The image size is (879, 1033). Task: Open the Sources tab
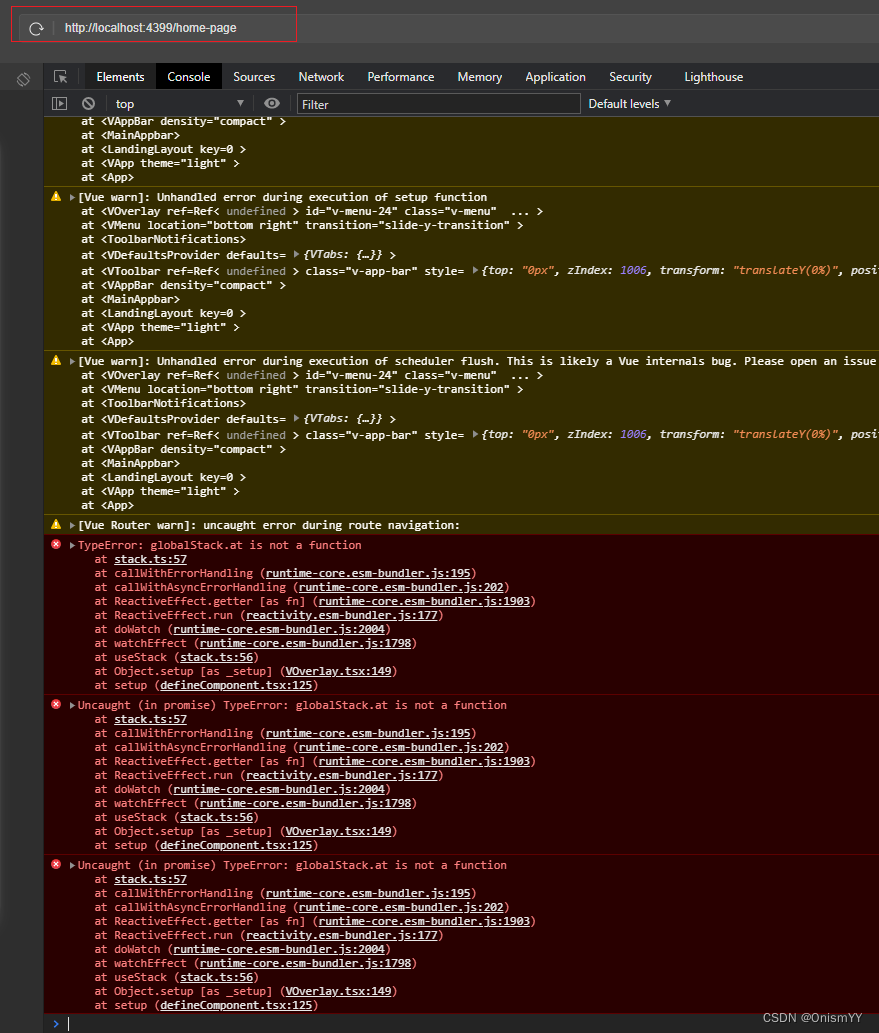[254, 77]
